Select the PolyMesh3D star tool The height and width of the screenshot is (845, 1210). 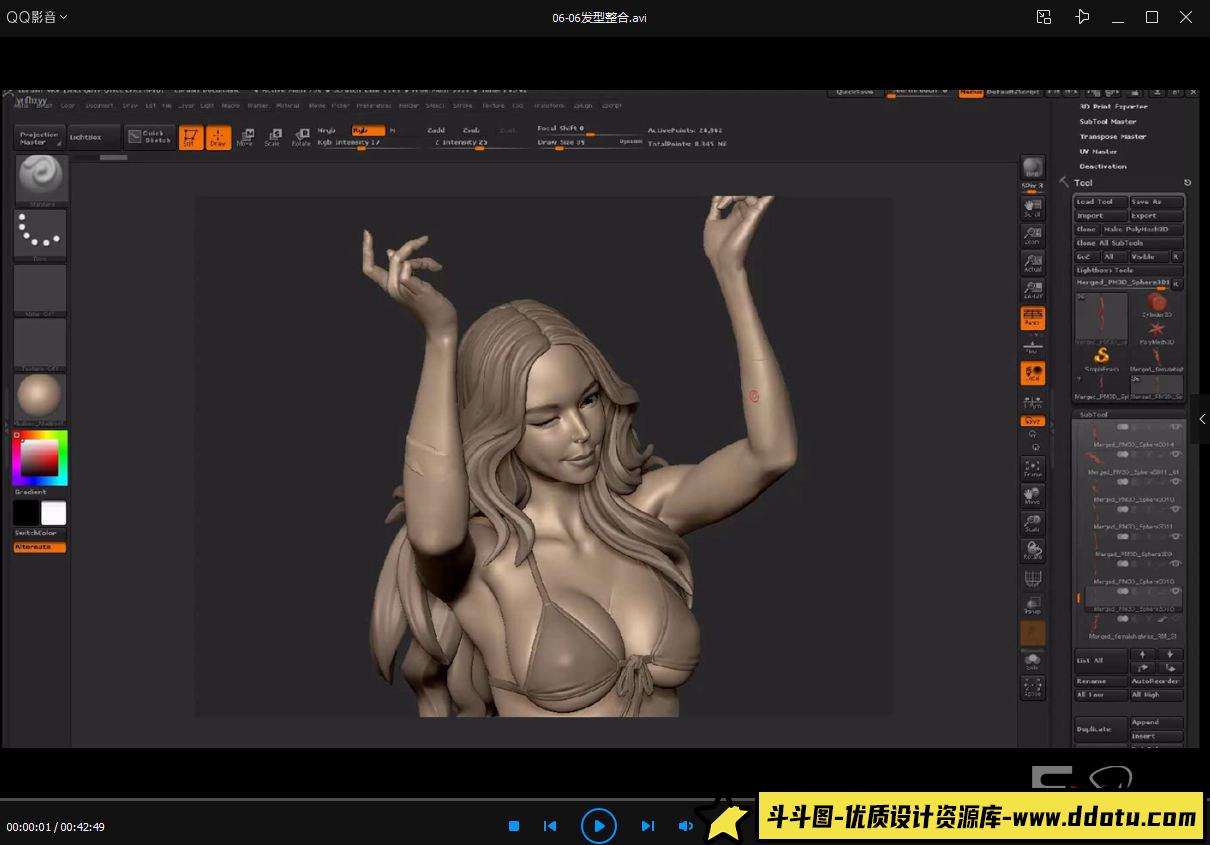click(x=1157, y=332)
